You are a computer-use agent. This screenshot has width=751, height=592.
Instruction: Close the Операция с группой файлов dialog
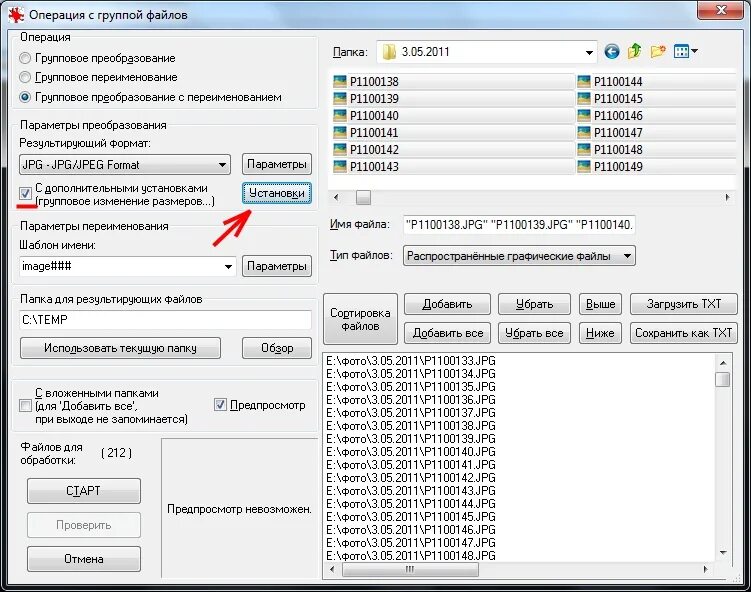pos(720,10)
